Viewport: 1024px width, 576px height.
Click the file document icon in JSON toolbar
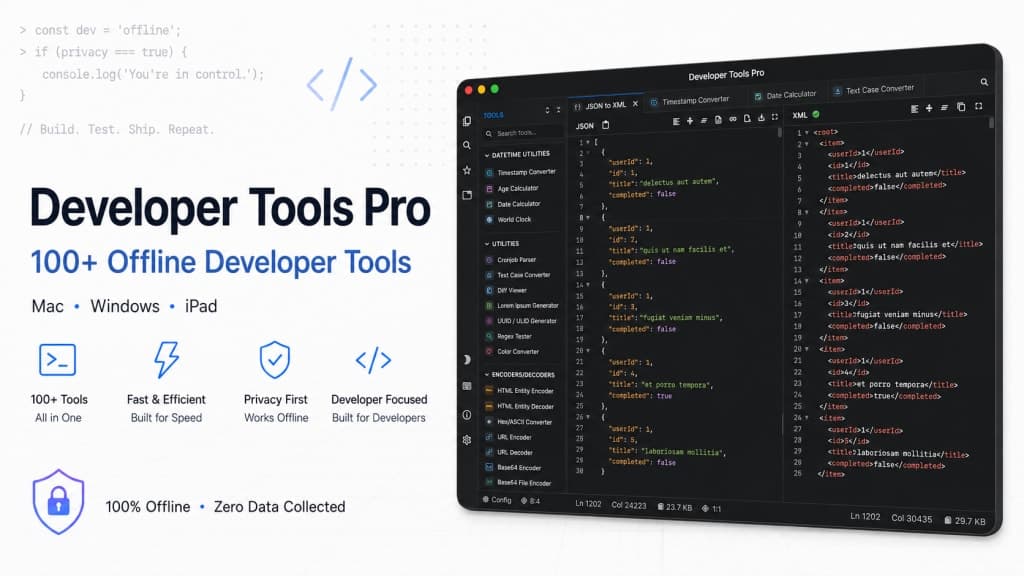(x=718, y=120)
